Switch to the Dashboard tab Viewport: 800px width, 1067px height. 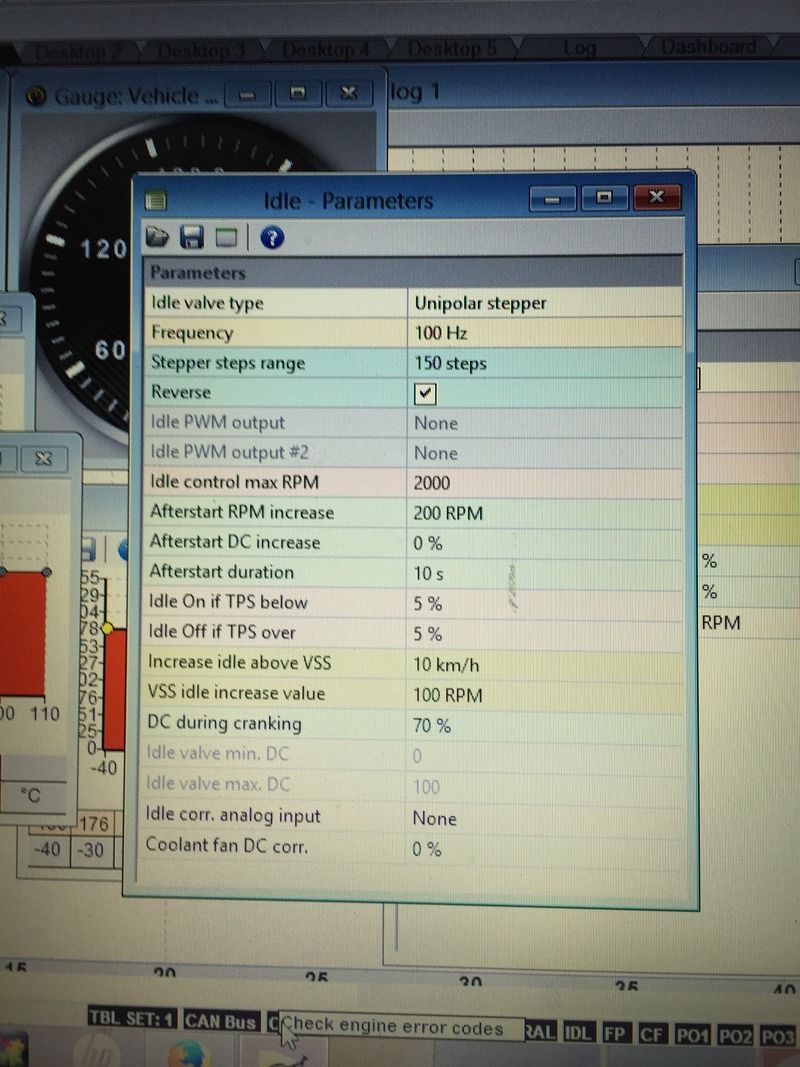click(707, 47)
